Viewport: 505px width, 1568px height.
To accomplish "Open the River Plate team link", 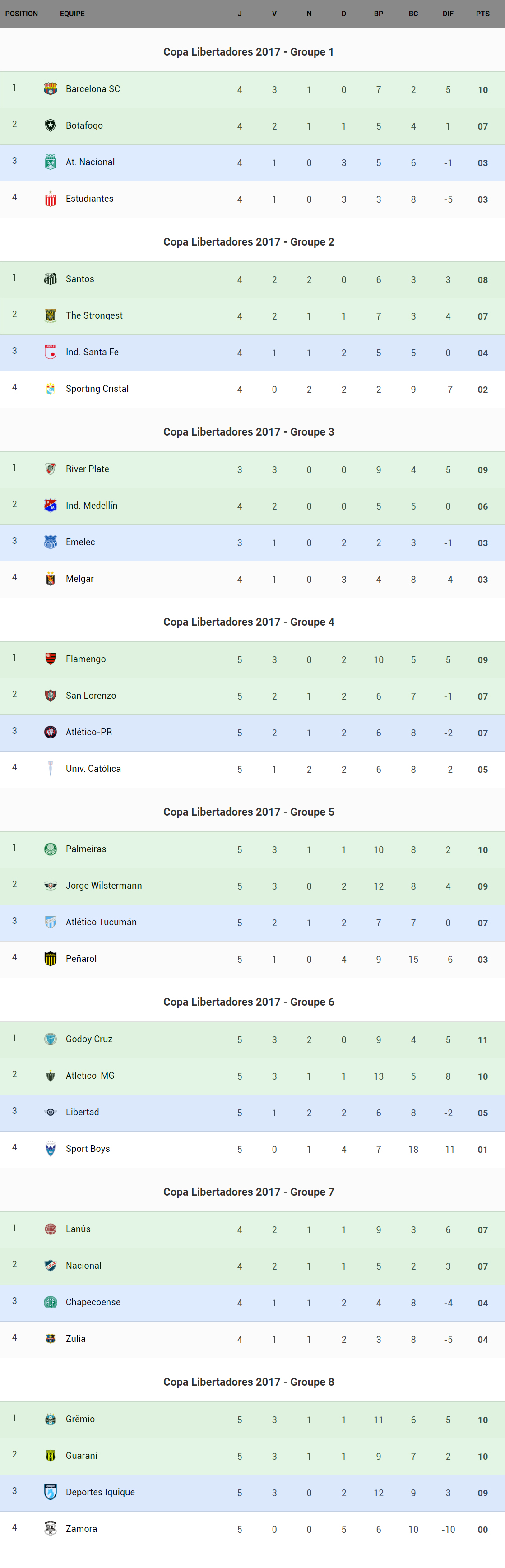I will click(88, 469).
